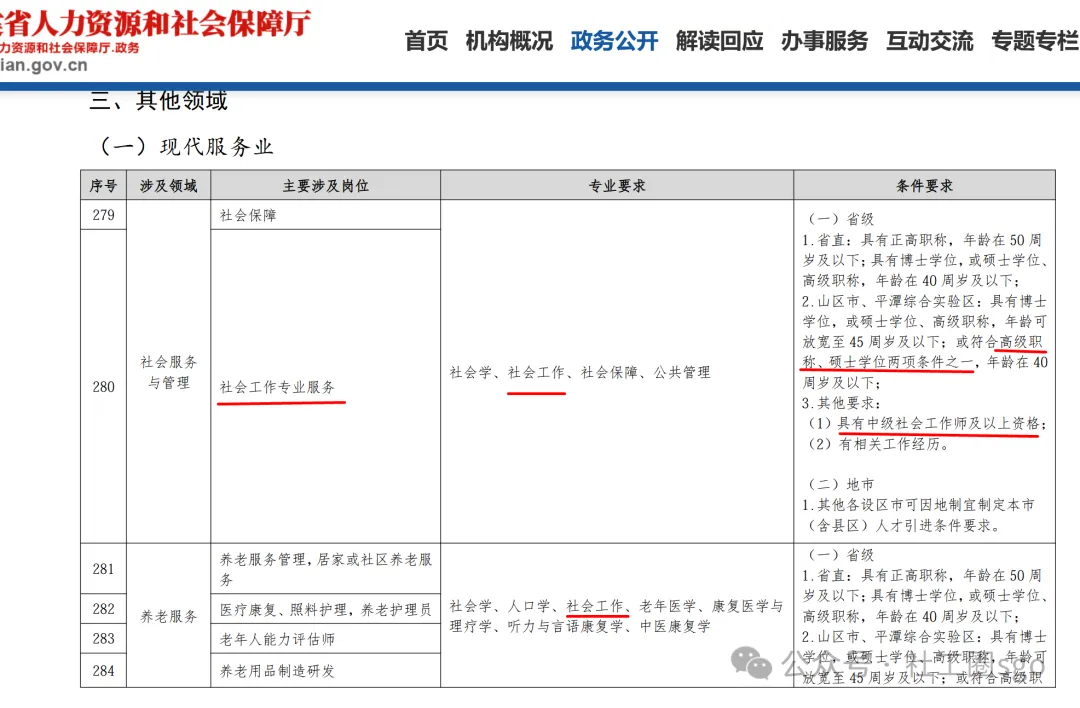Image resolution: width=1080 pixels, height=708 pixels.
Task: Click row number 279 cell
Action: coord(103,215)
